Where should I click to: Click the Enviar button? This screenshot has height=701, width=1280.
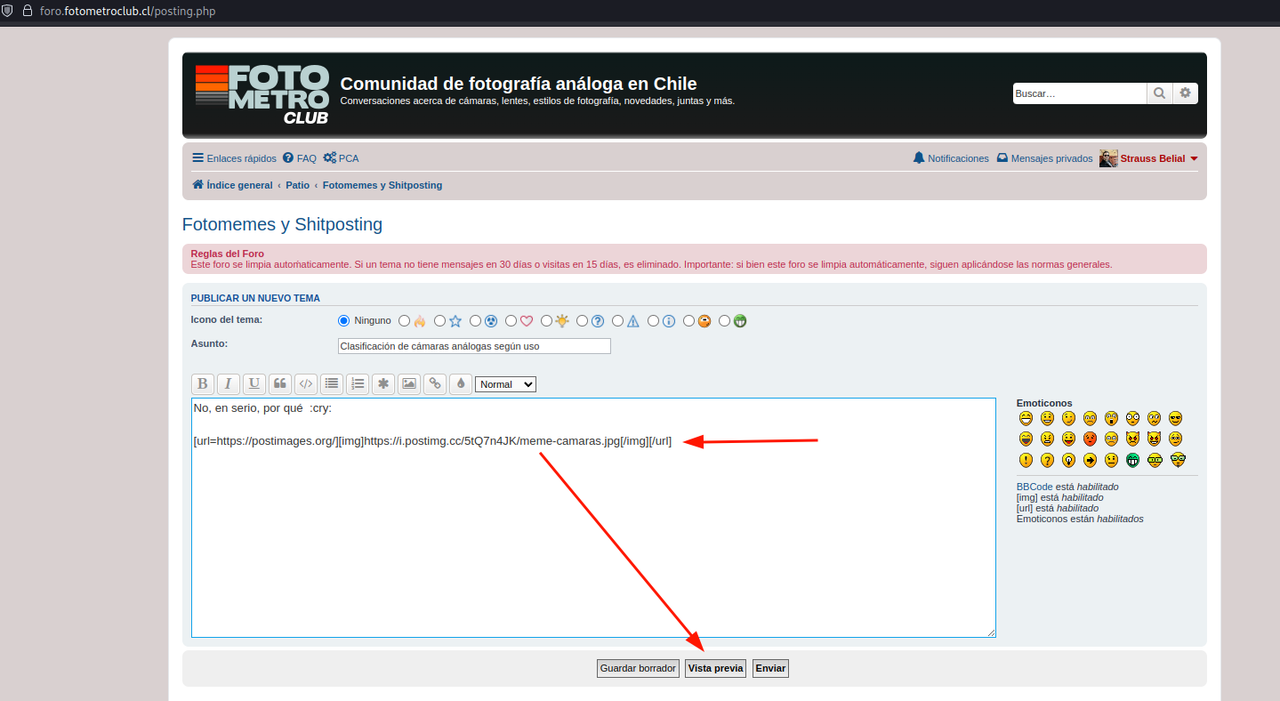click(x=770, y=668)
